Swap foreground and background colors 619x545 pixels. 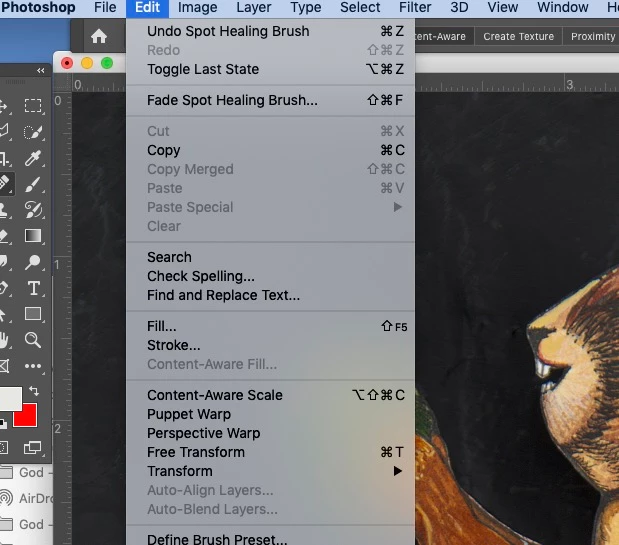(34, 391)
